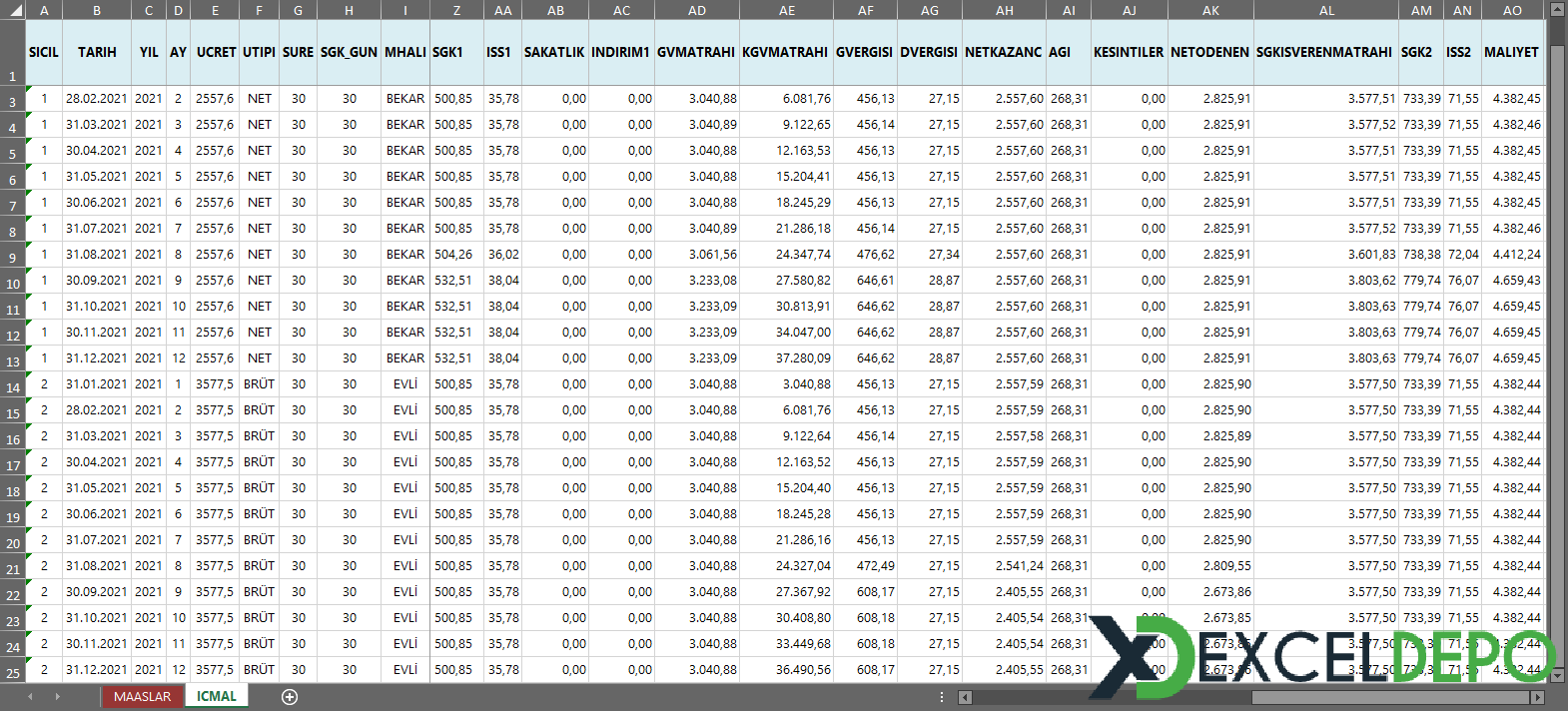Click the previous sheet navigation arrow

click(30, 697)
